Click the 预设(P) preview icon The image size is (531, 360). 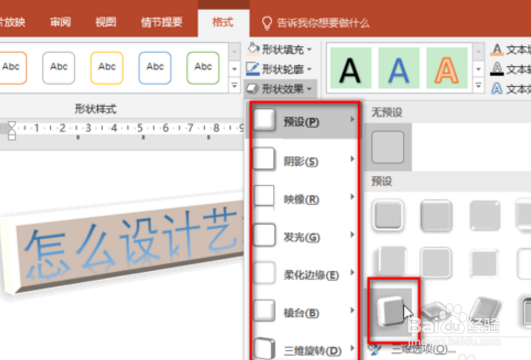point(264,120)
